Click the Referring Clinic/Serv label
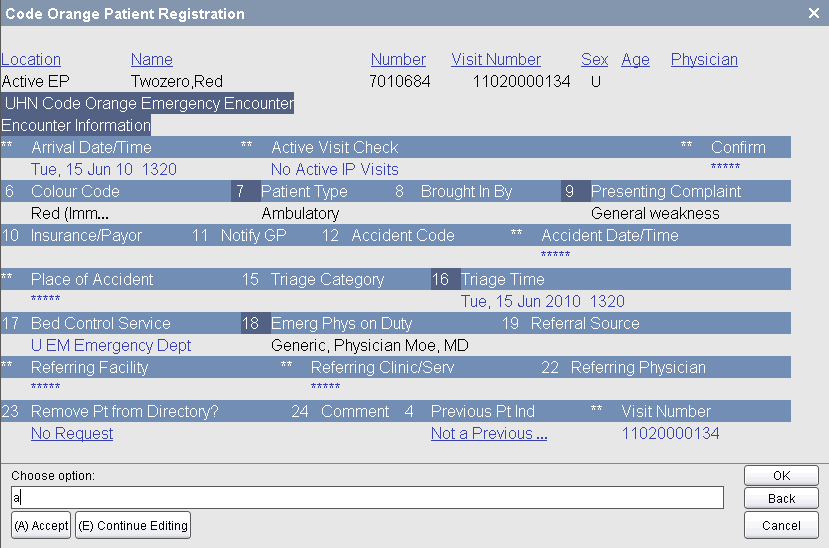Viewport: 829px width, 548px height. click(x=382, y=367)
